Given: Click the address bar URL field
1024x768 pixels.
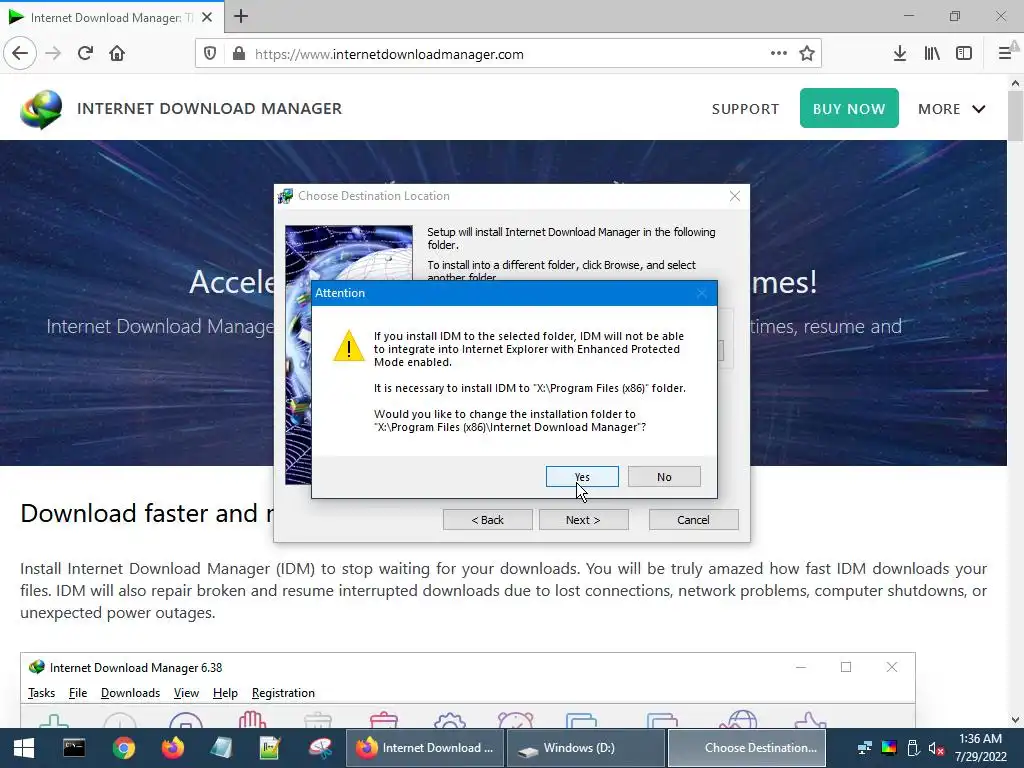Looking at the screenshot, I should (x=508, y=54).
